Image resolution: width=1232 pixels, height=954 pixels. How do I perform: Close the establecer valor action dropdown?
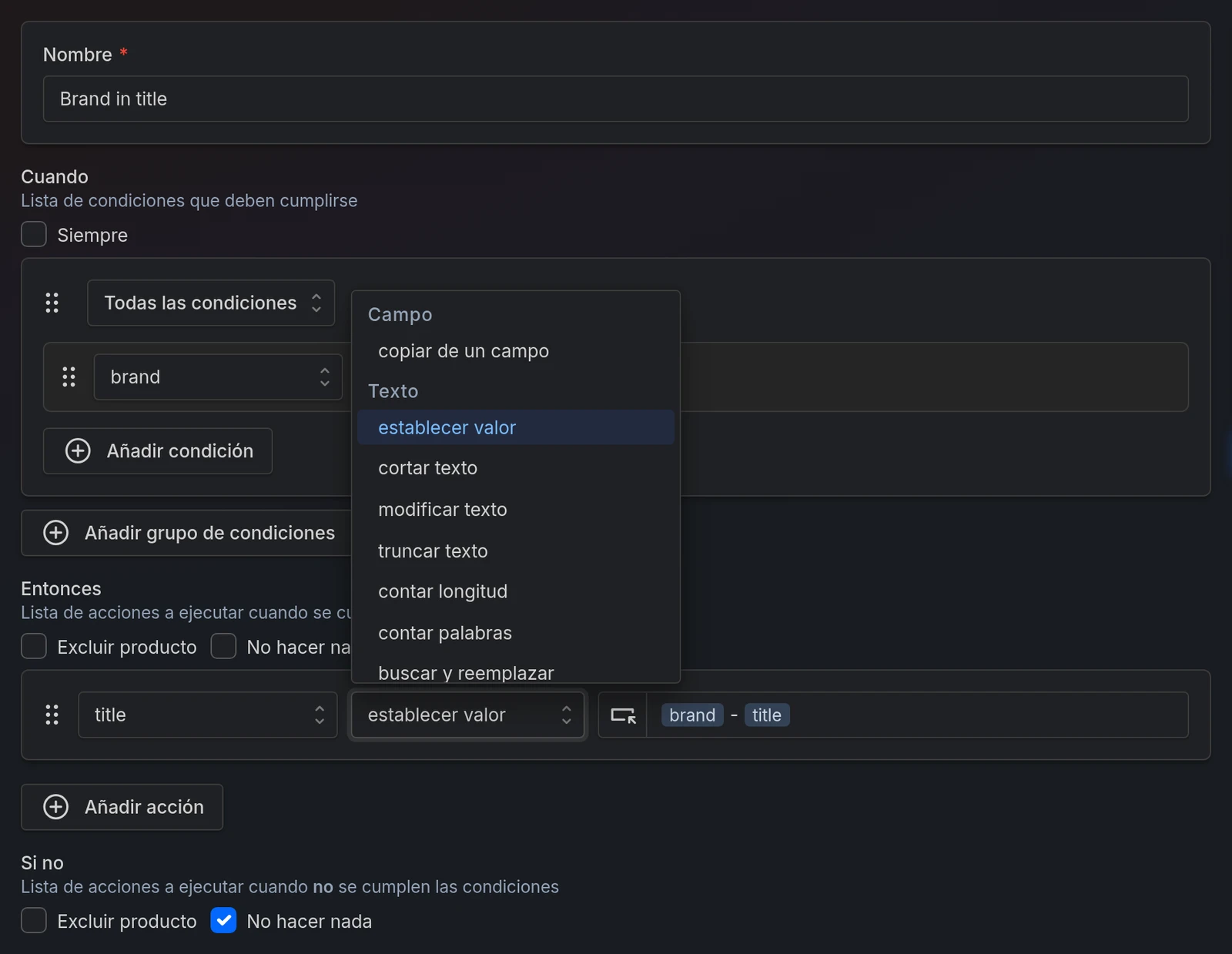467,715
